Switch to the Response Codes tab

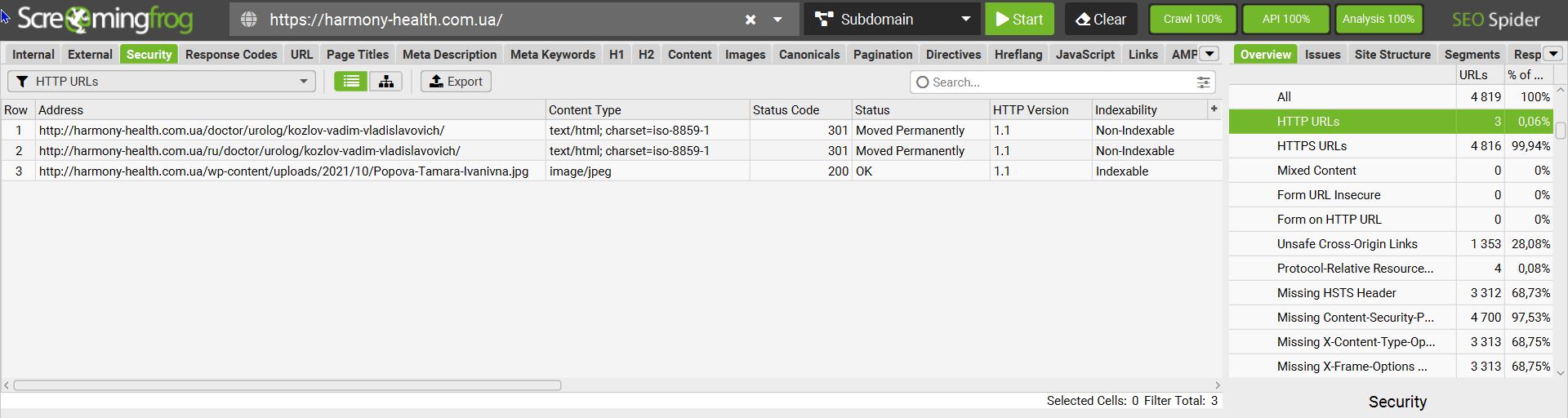pos(231,55)
